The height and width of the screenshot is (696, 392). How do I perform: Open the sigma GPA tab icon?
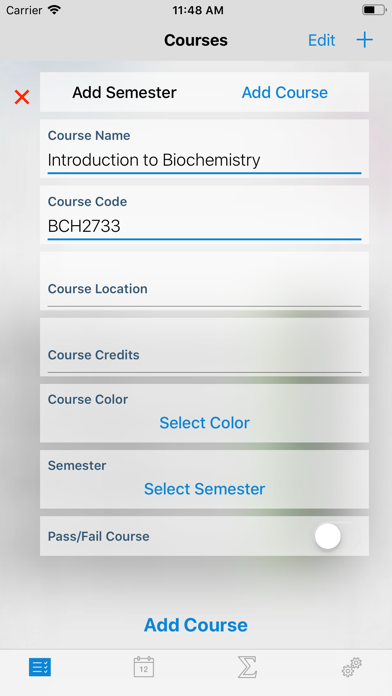pyautogui.click(x=247, y=667)
